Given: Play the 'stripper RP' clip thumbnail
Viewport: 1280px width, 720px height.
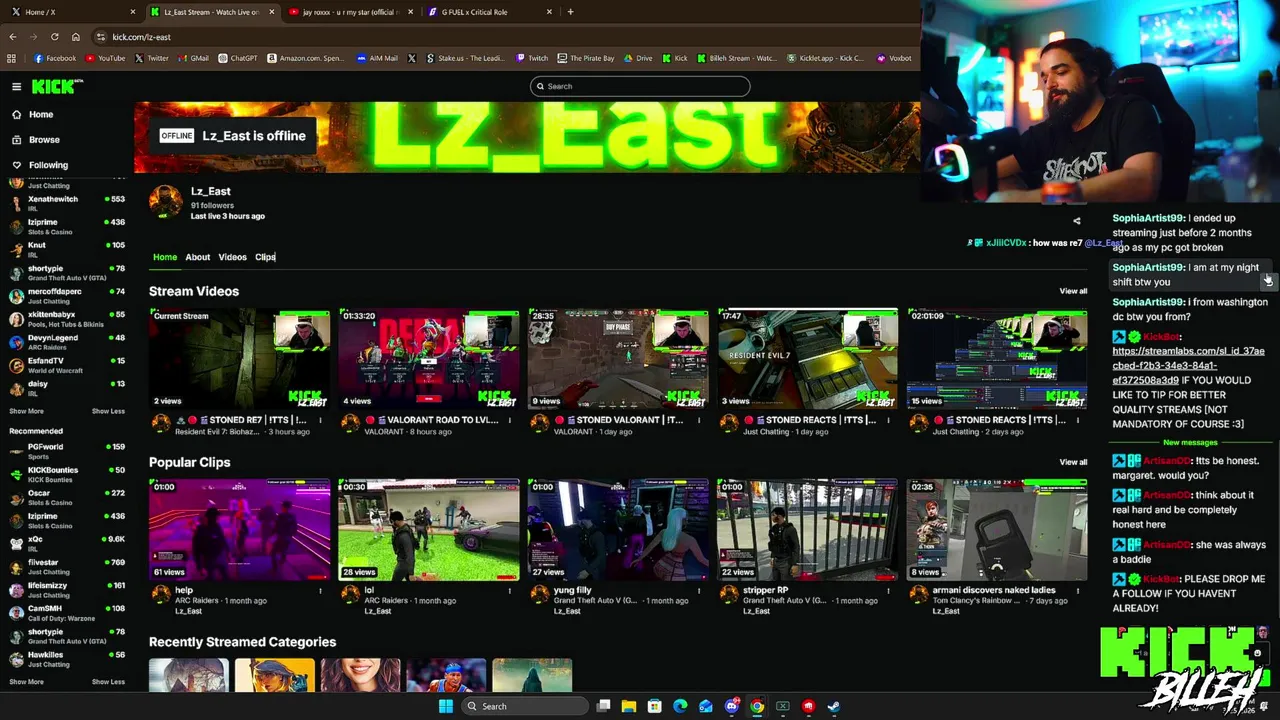Looking at the screenshot, I should pyautogui.click(x=807, y=530).
